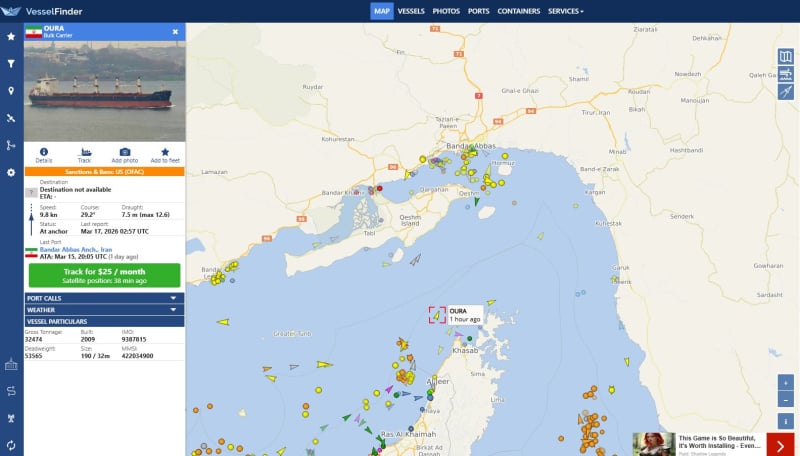Click the course value 29.2°

tap(87, 215)
